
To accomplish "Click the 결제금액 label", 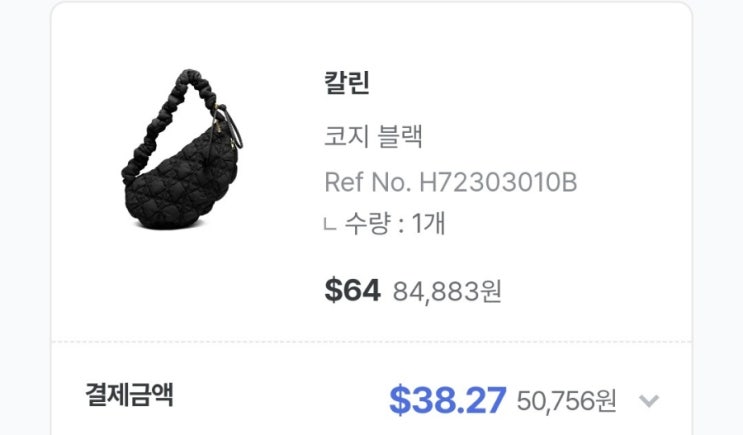I will pos(129,394).
